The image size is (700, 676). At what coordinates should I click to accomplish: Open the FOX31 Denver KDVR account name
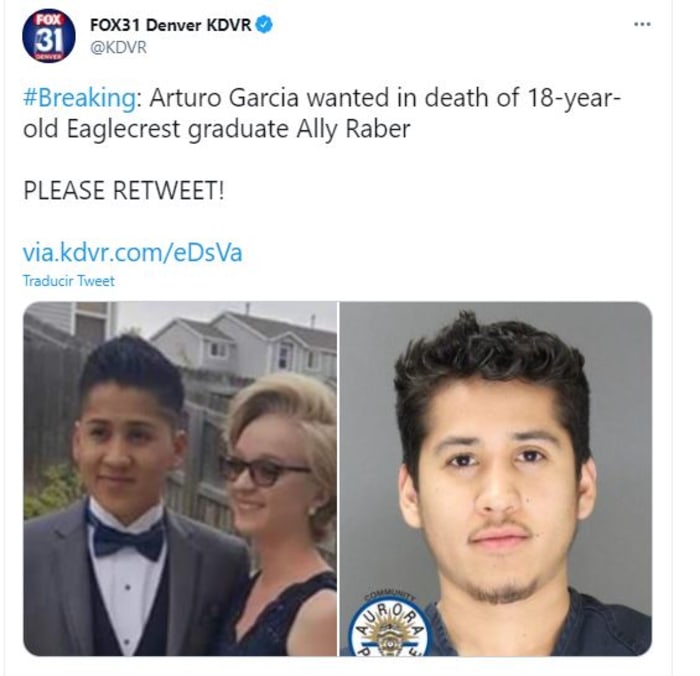point(171,25)
